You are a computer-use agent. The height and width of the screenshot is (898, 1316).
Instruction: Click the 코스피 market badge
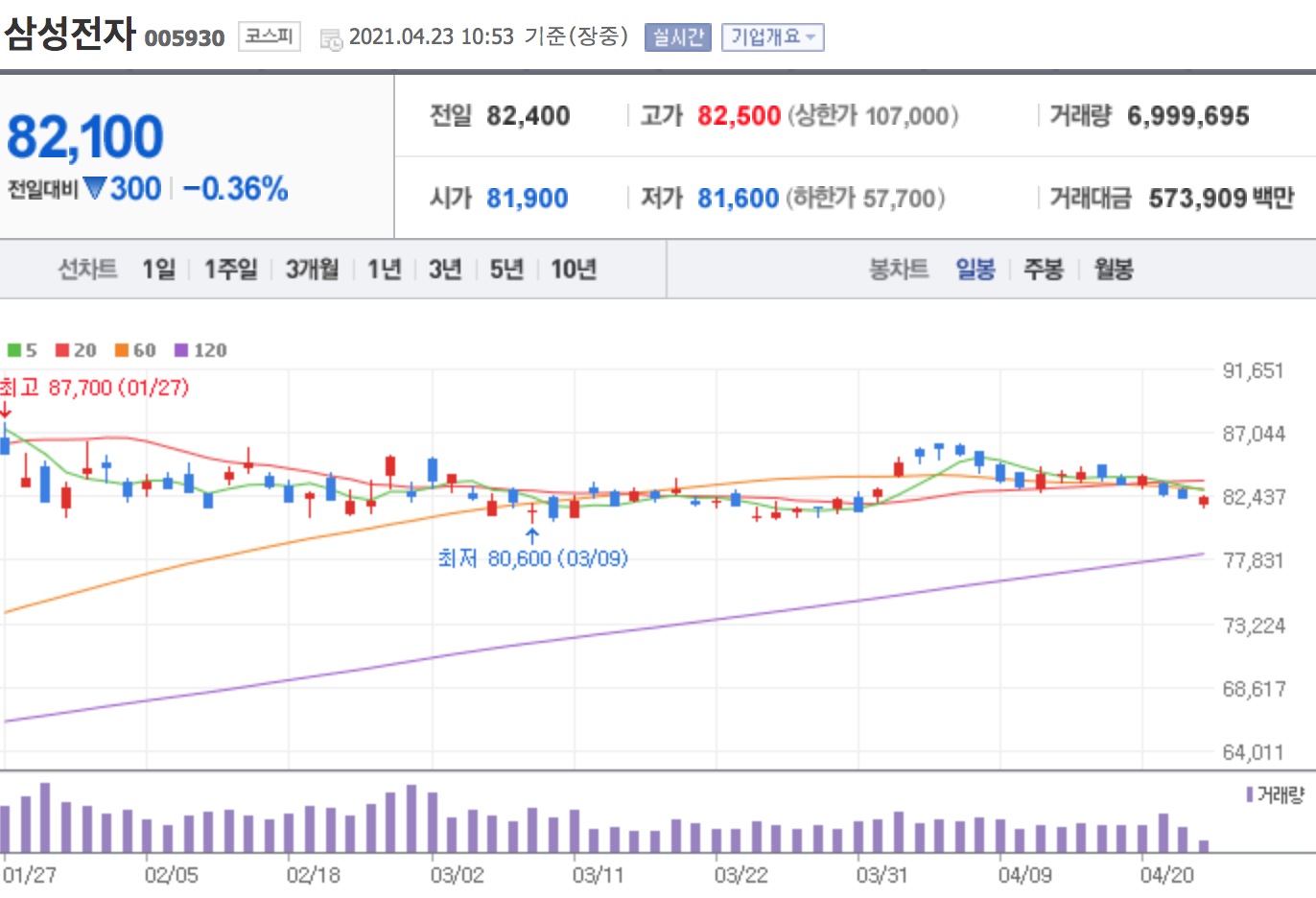click(269, 36)
